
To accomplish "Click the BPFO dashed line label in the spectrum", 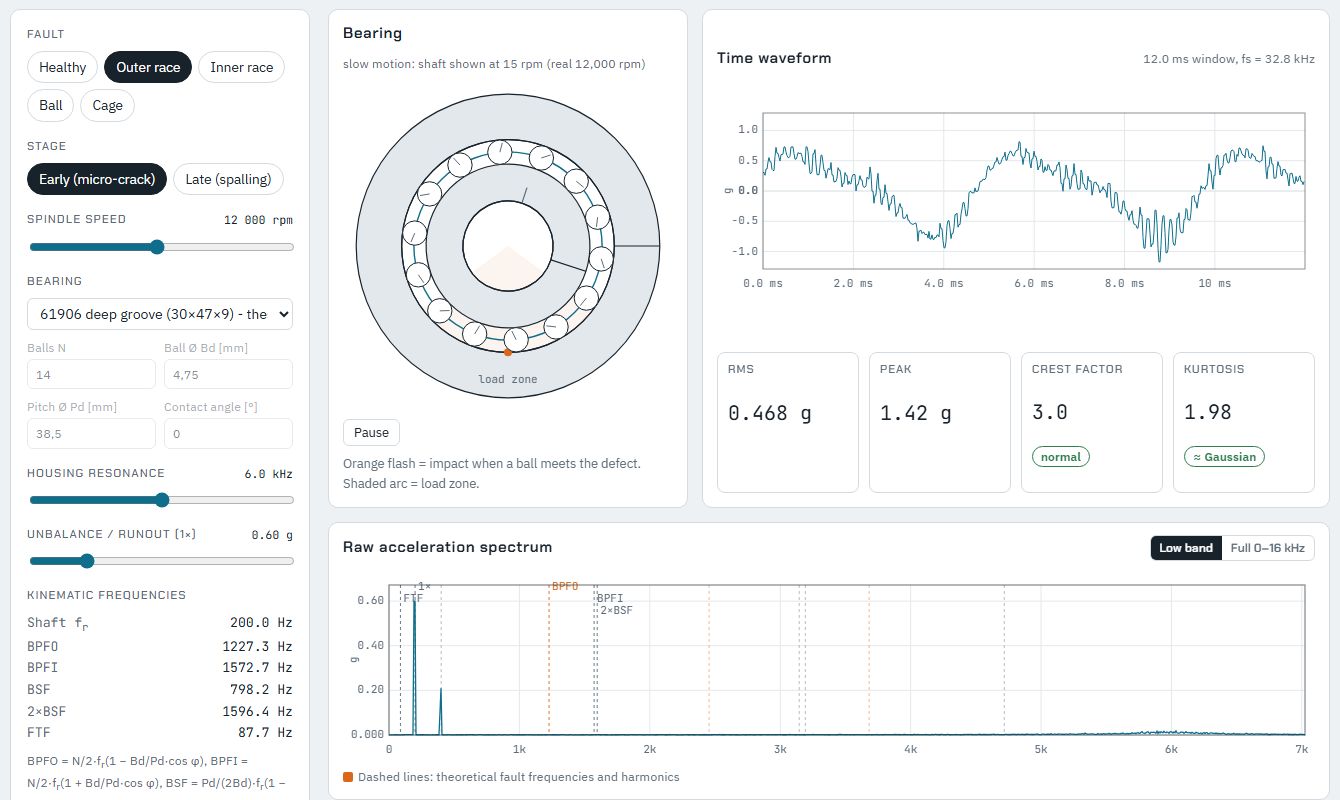I will point(566,586).
